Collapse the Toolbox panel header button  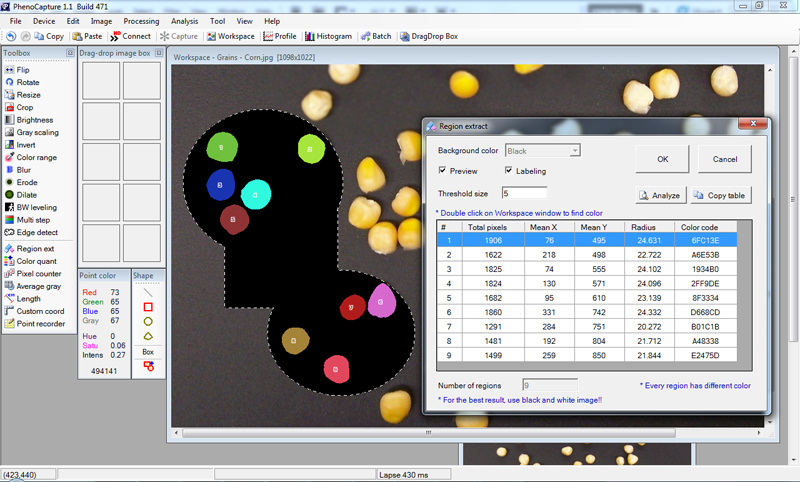point(70,53)
